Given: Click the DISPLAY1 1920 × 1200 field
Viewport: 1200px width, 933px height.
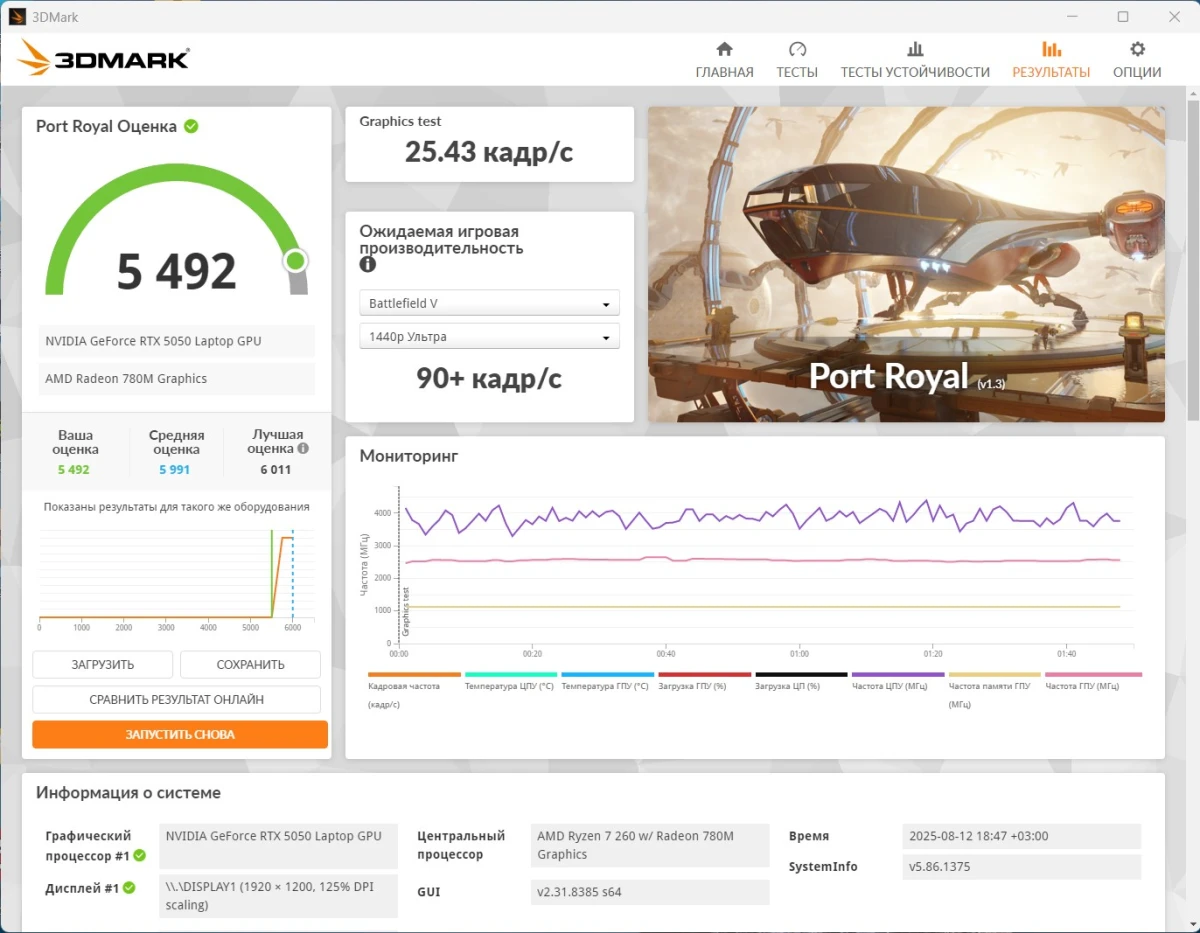Looking at the screenshot, I should click(x=279, y=896).
